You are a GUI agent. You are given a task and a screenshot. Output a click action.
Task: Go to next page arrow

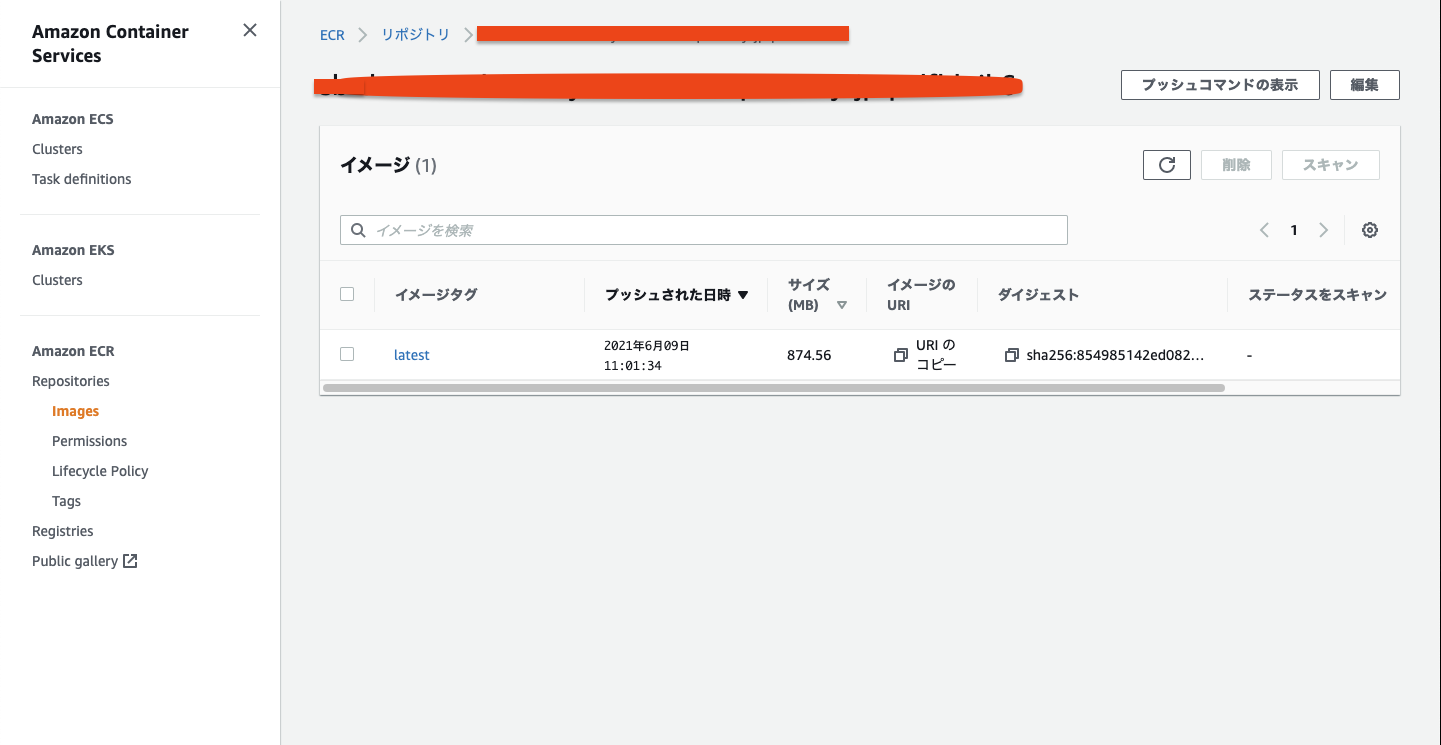tap(1324, 230)
